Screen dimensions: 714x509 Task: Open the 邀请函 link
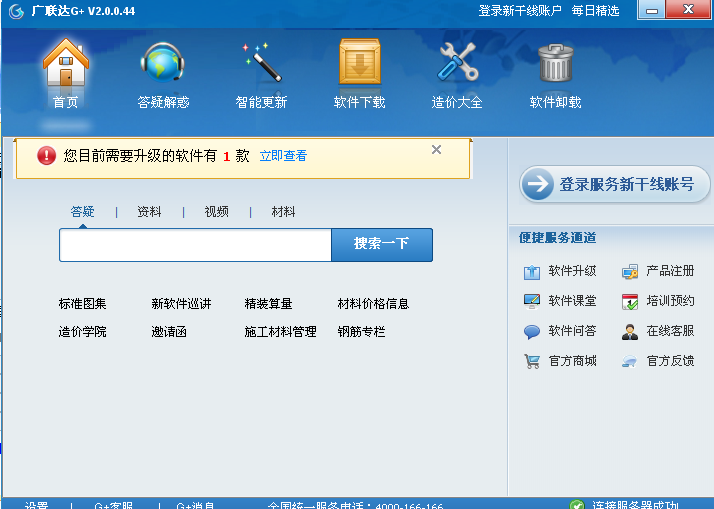point(169,332)
